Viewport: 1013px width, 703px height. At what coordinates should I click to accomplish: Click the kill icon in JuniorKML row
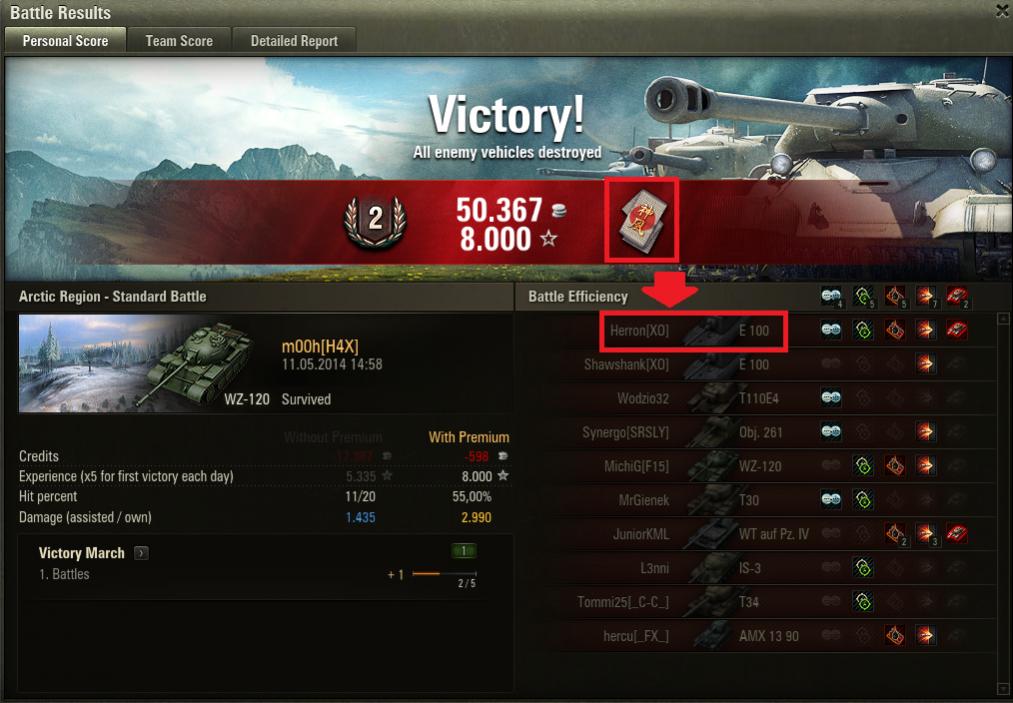click(x=957, y=533)
